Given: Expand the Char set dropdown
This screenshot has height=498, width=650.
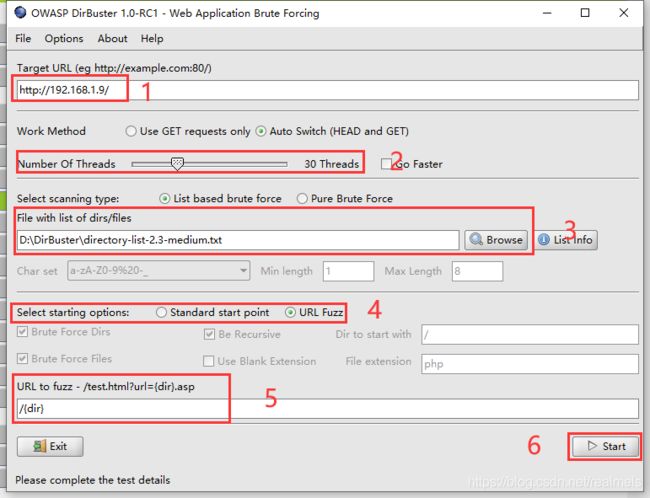Looking at the screenshot, I should click(x=159, y=271).
